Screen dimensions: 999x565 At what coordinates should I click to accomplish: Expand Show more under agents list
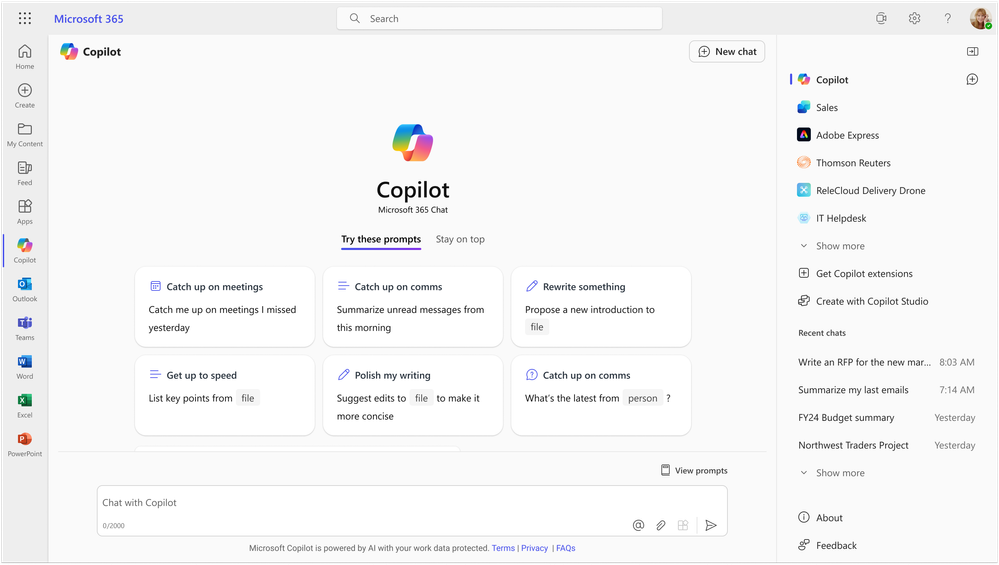[x=833, y=246]
